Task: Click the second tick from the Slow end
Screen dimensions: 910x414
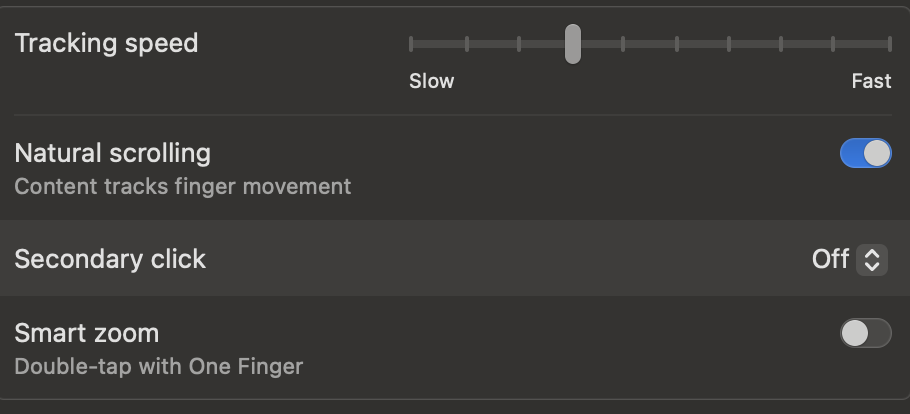Action: point(466,44)
